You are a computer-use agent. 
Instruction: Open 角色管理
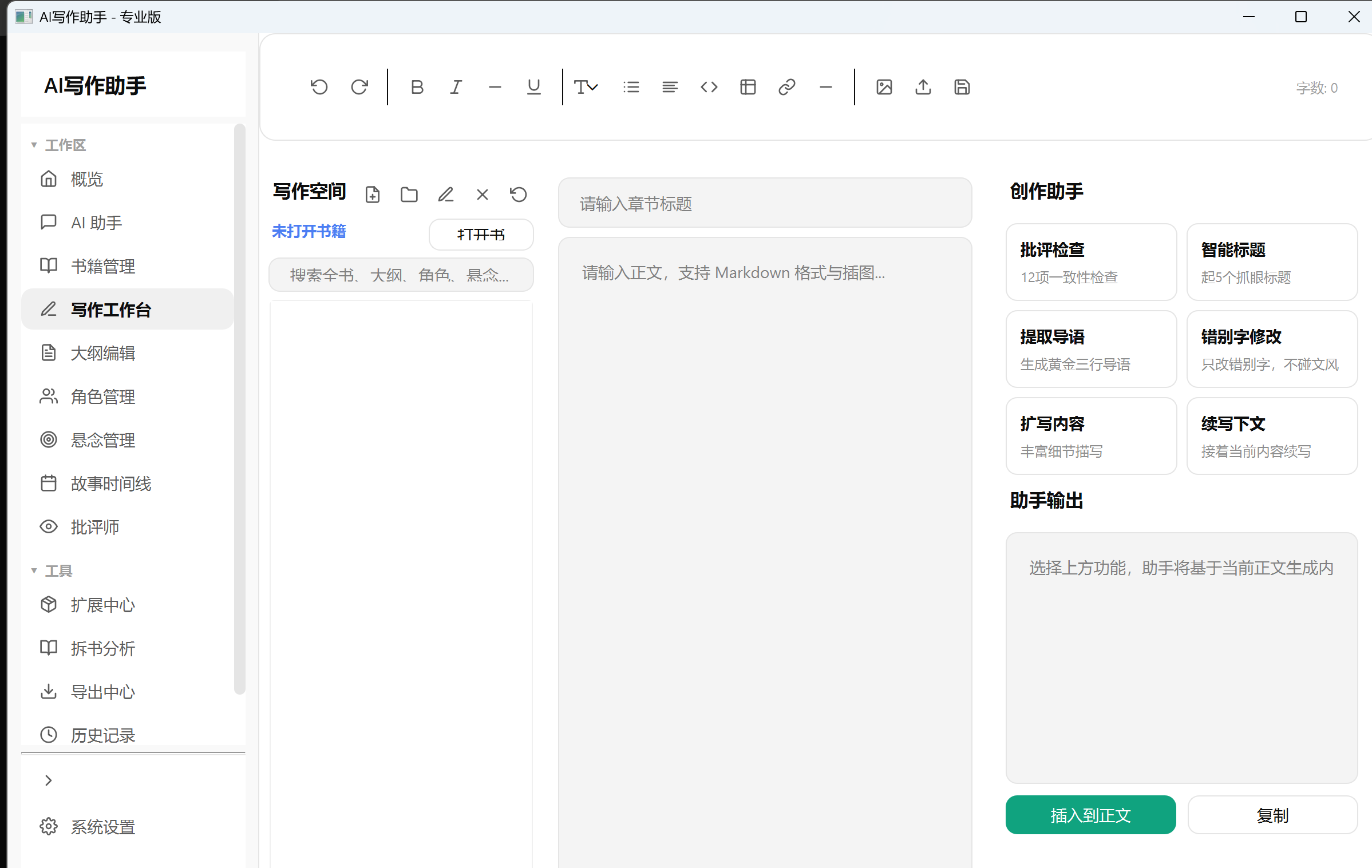(x=127, y=397)
